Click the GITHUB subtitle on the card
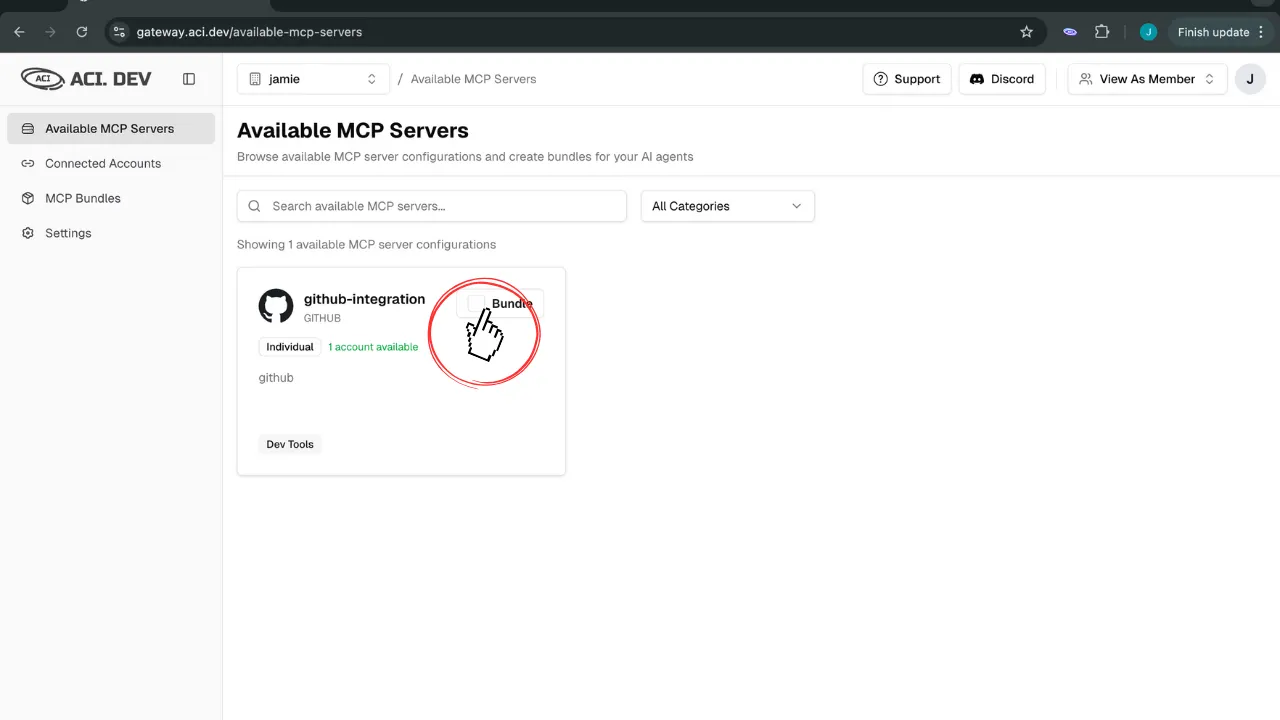This screenshot has width=1280, height=720. (322, 318)
